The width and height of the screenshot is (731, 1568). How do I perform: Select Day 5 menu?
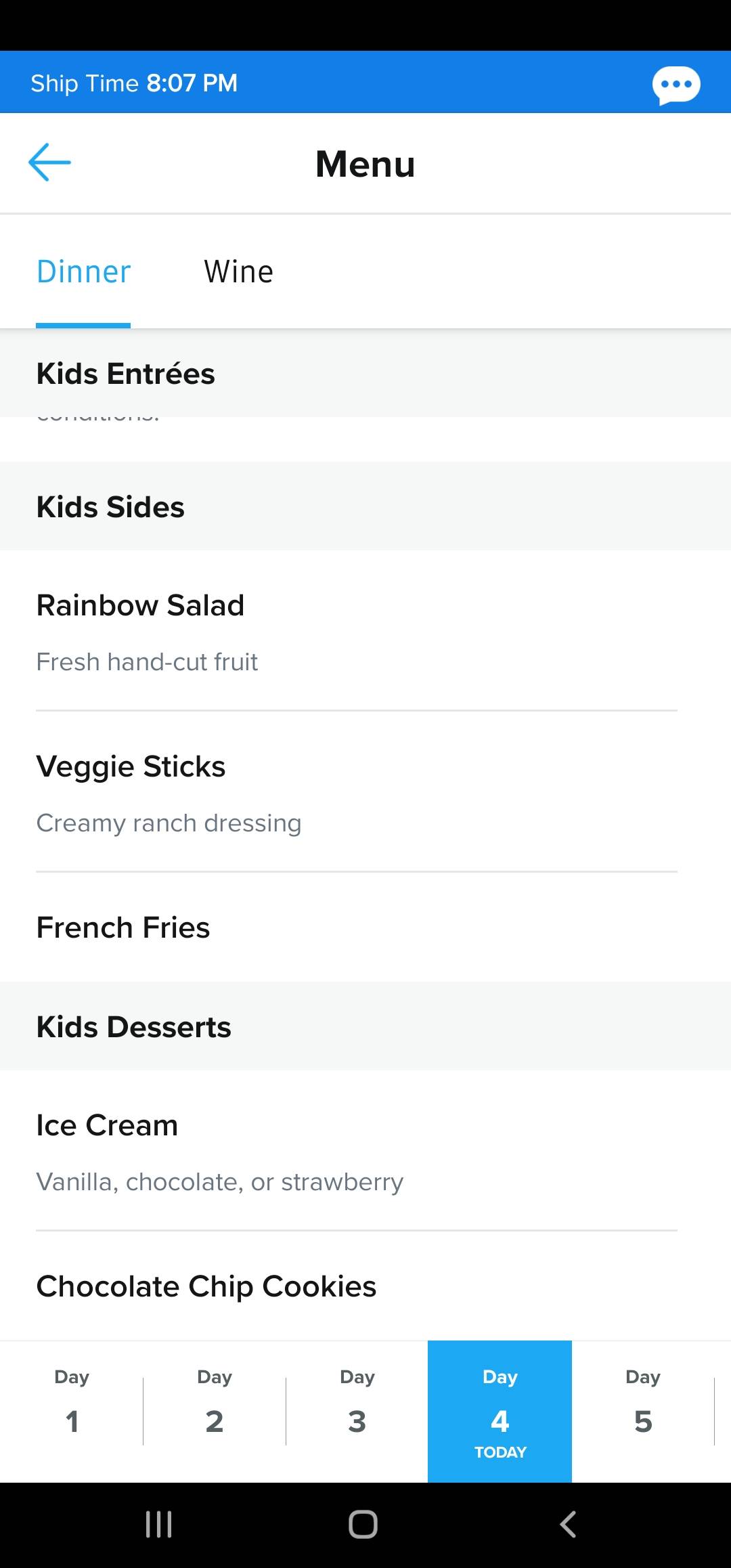(x=643, y=1411)
